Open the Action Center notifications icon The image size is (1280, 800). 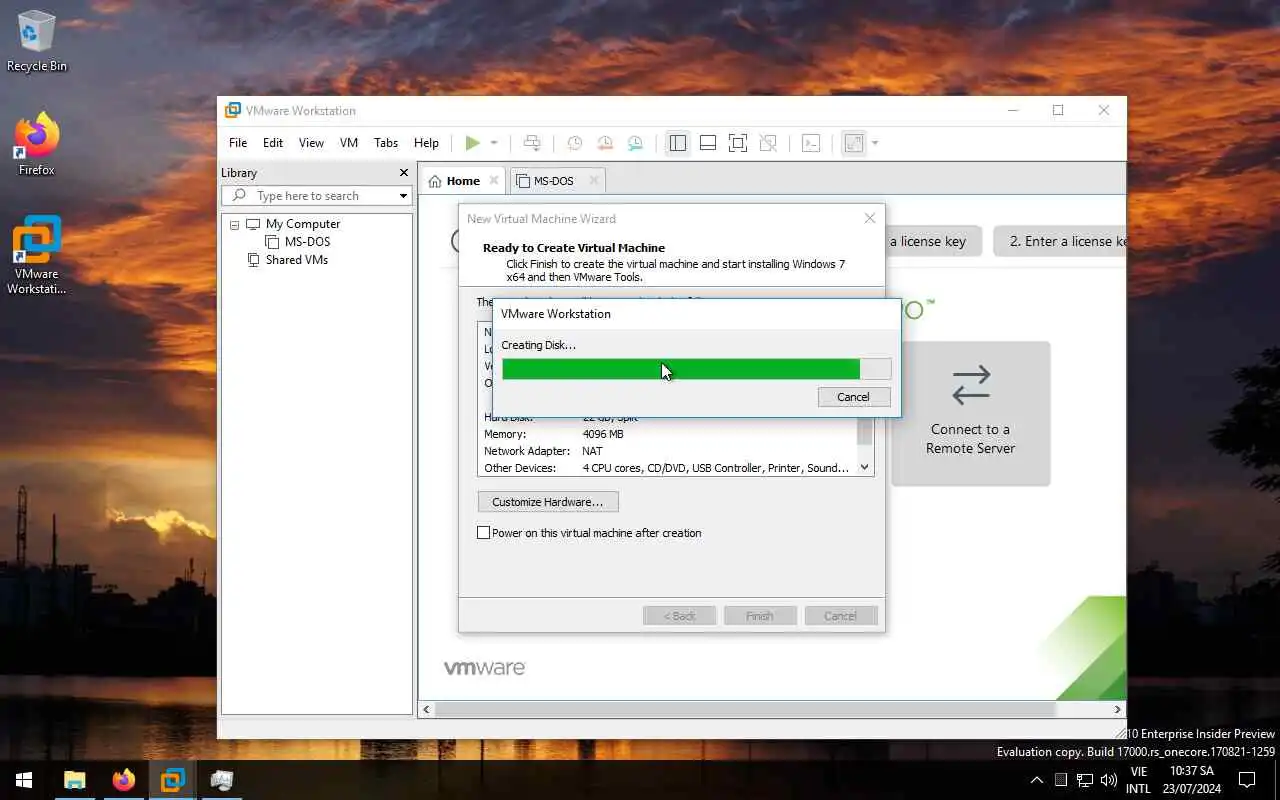click(1247, 780)
